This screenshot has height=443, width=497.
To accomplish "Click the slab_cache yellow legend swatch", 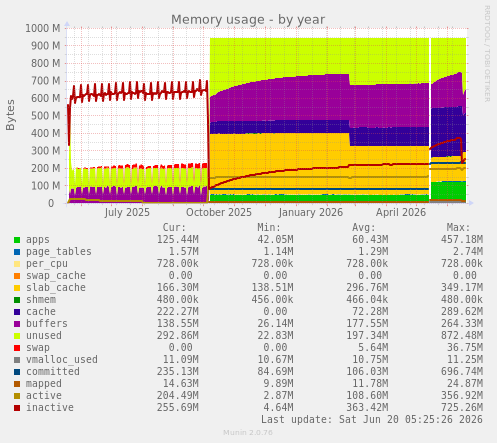I will [17, 288].
